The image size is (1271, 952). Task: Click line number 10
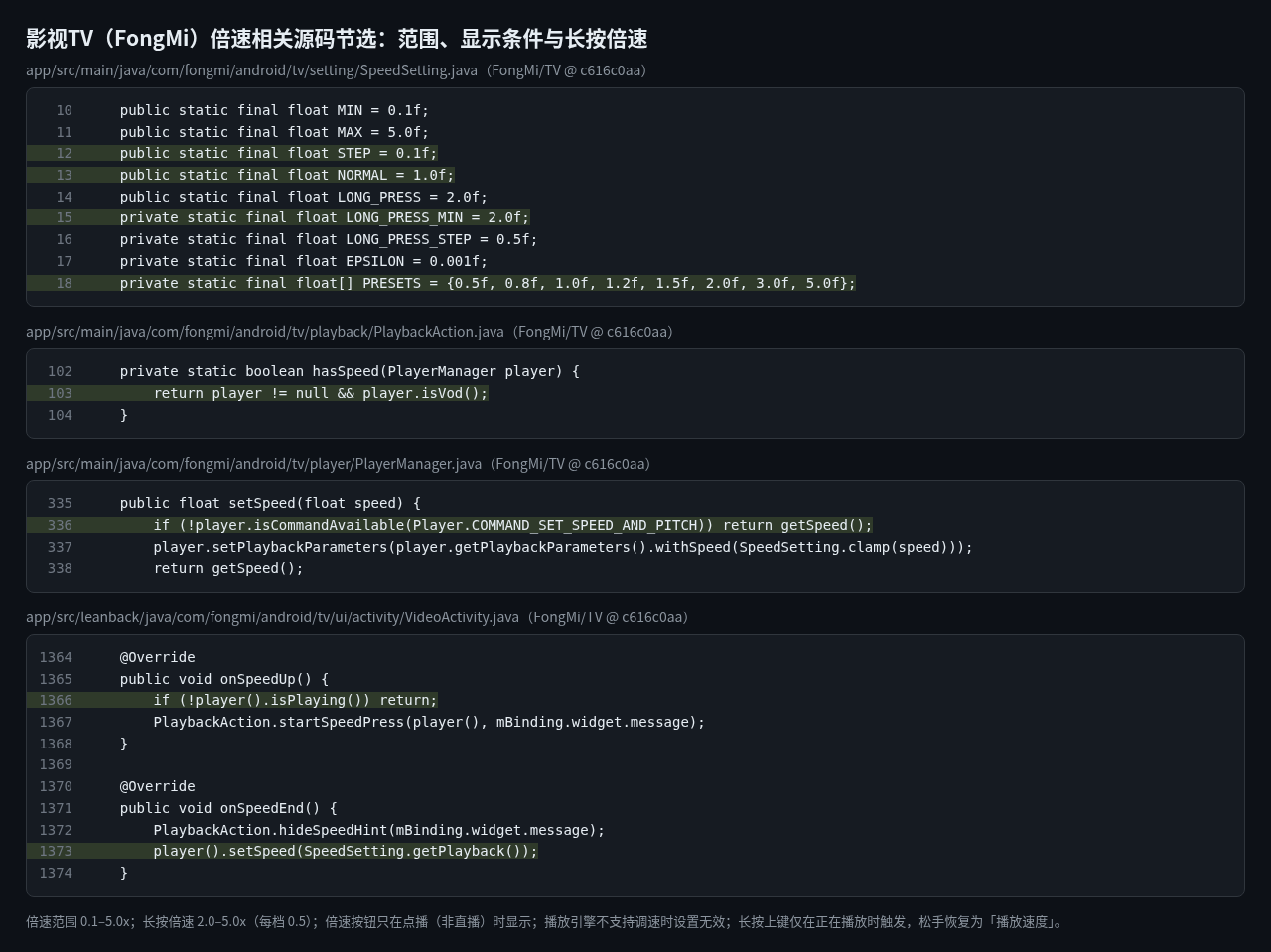(x=64, y=110)
